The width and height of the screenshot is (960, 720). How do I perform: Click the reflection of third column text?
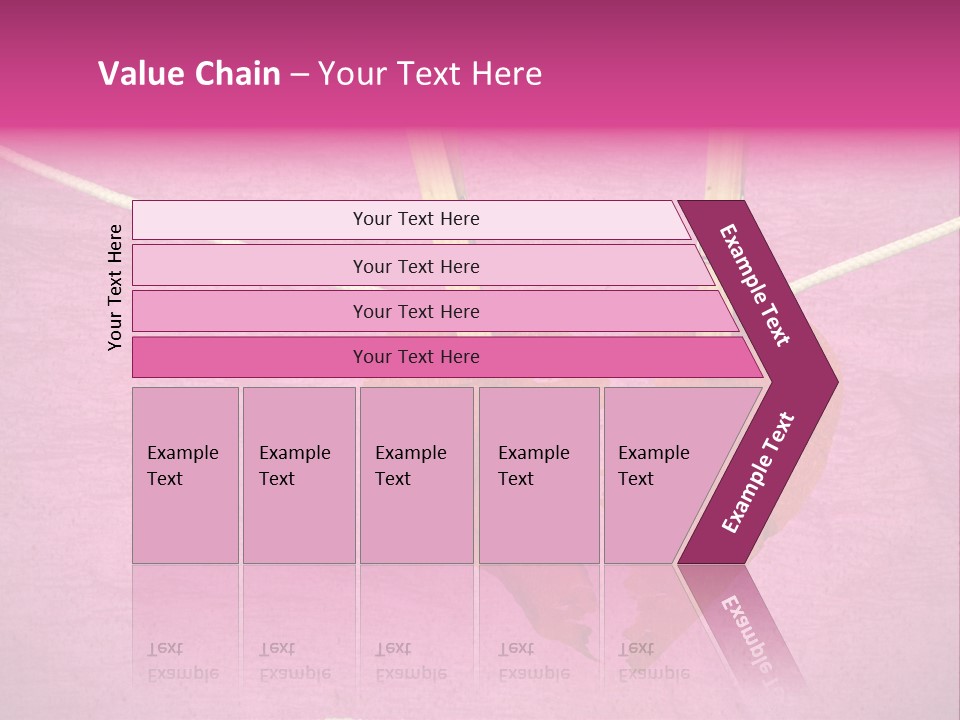[411, 662]
